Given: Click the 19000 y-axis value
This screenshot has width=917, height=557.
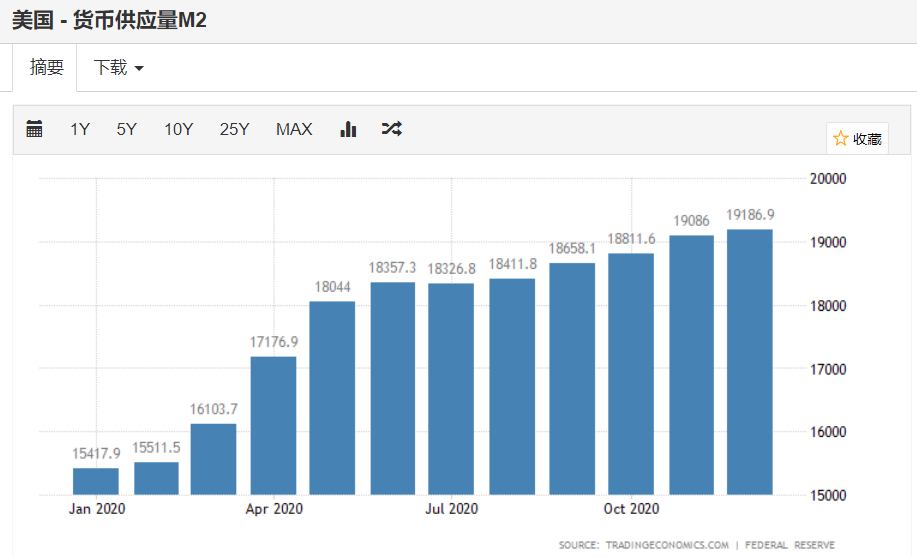Looking at the screenshot, I should (828, 242).
